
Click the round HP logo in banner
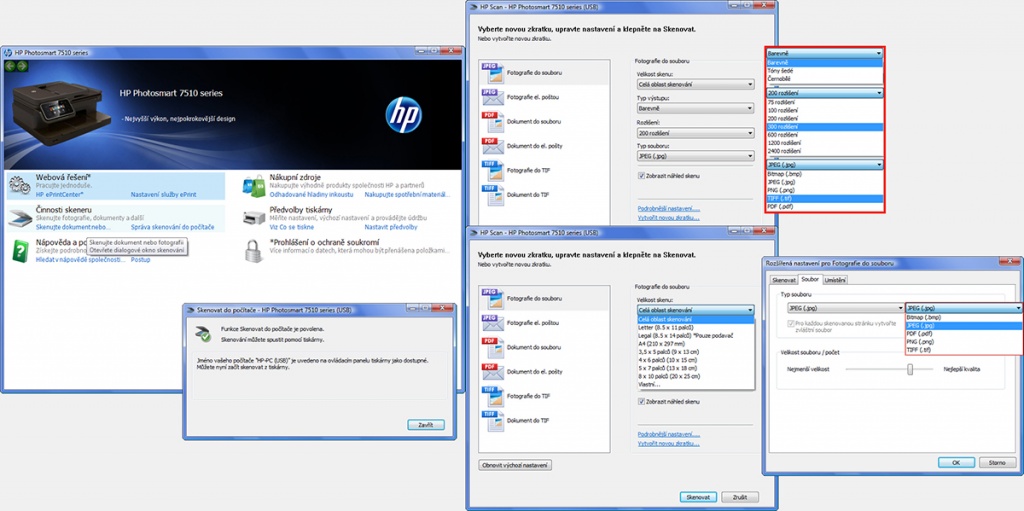(403, 115)
